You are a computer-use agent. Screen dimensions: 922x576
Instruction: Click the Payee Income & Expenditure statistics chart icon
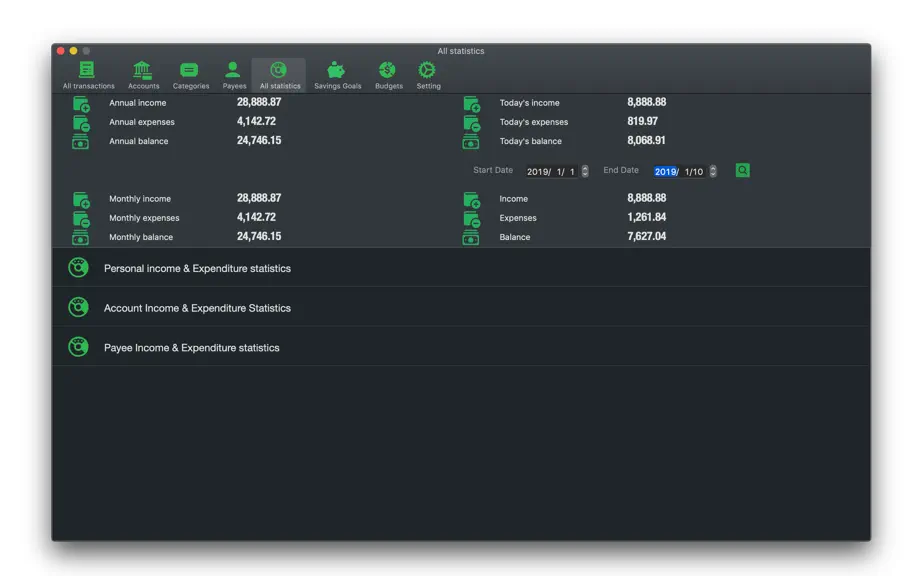78,347
